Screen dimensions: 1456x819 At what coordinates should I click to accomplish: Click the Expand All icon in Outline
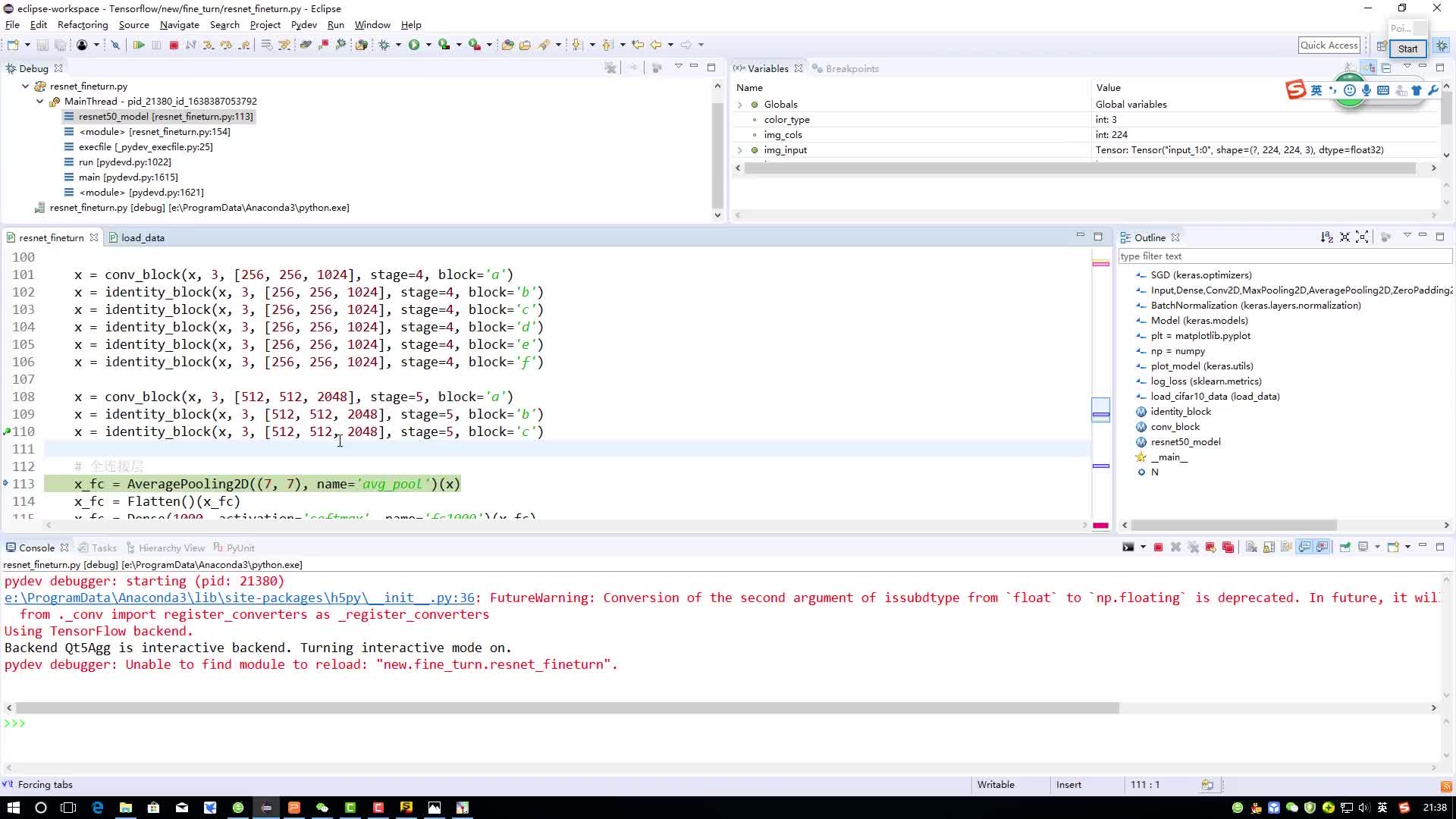pyautogui.click(x=1362, y=237)
